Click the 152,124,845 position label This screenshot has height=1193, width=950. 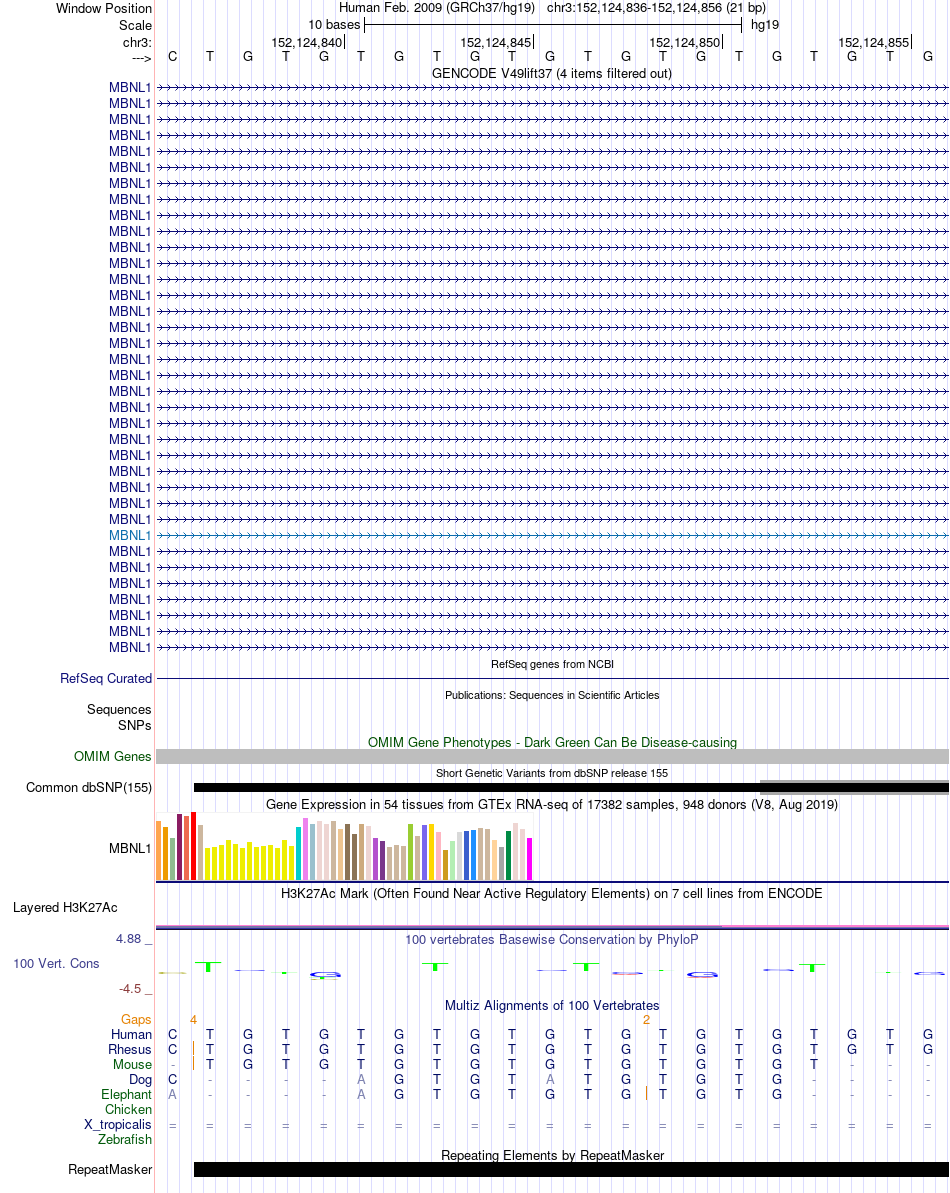(x=496, y=43)
